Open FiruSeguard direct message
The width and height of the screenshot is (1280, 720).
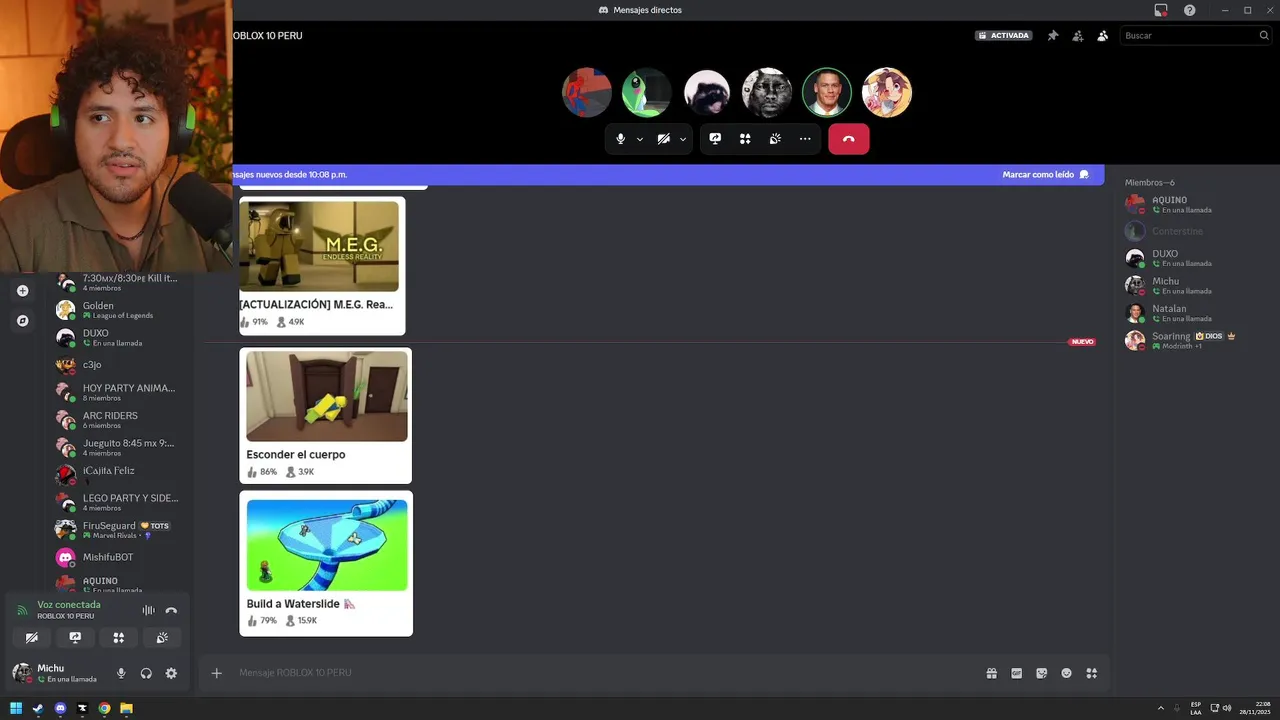120,529
